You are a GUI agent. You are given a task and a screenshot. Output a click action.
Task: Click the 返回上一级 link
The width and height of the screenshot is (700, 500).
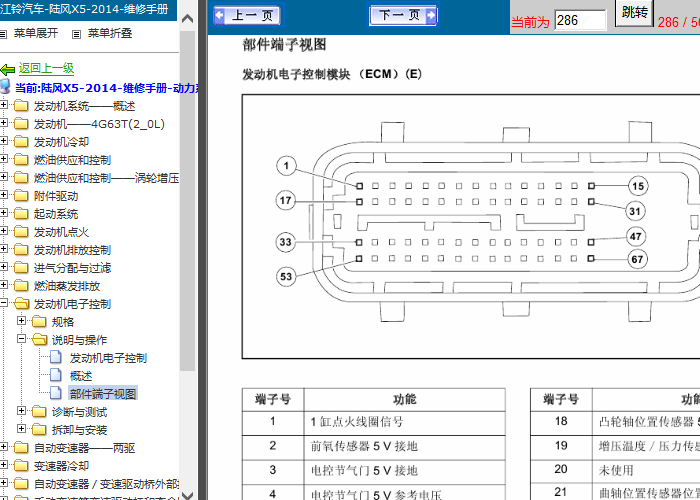pyautogui.click(x=46, y=68)
